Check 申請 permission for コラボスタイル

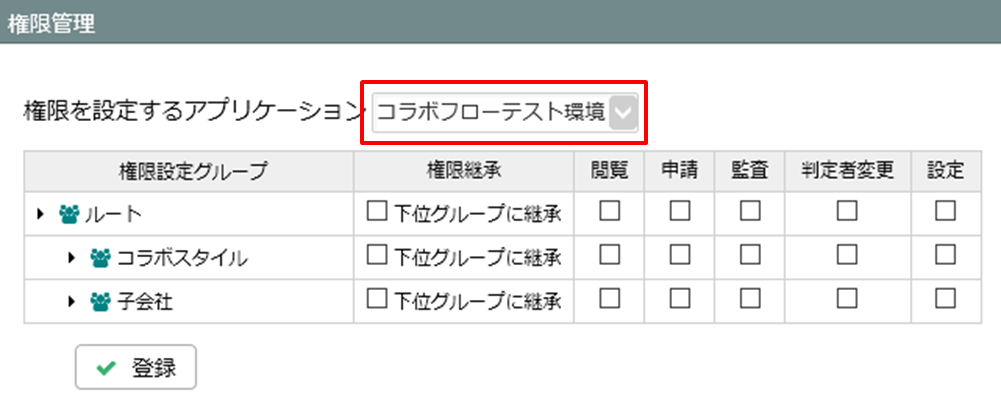coord(680,255)
